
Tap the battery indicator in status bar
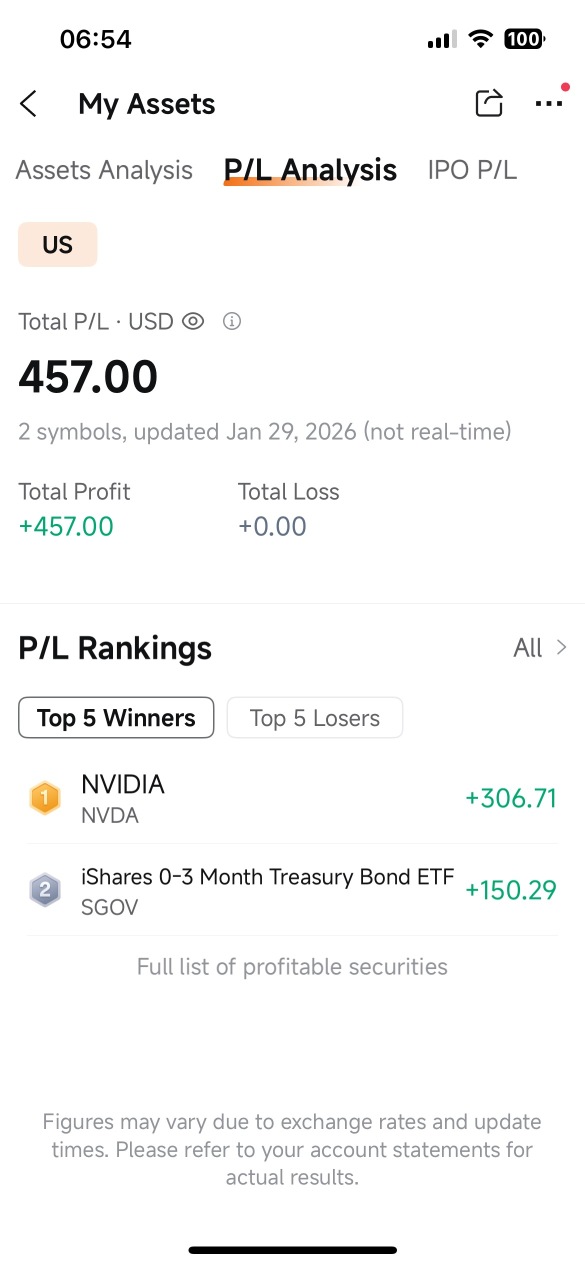coord(524,39)
